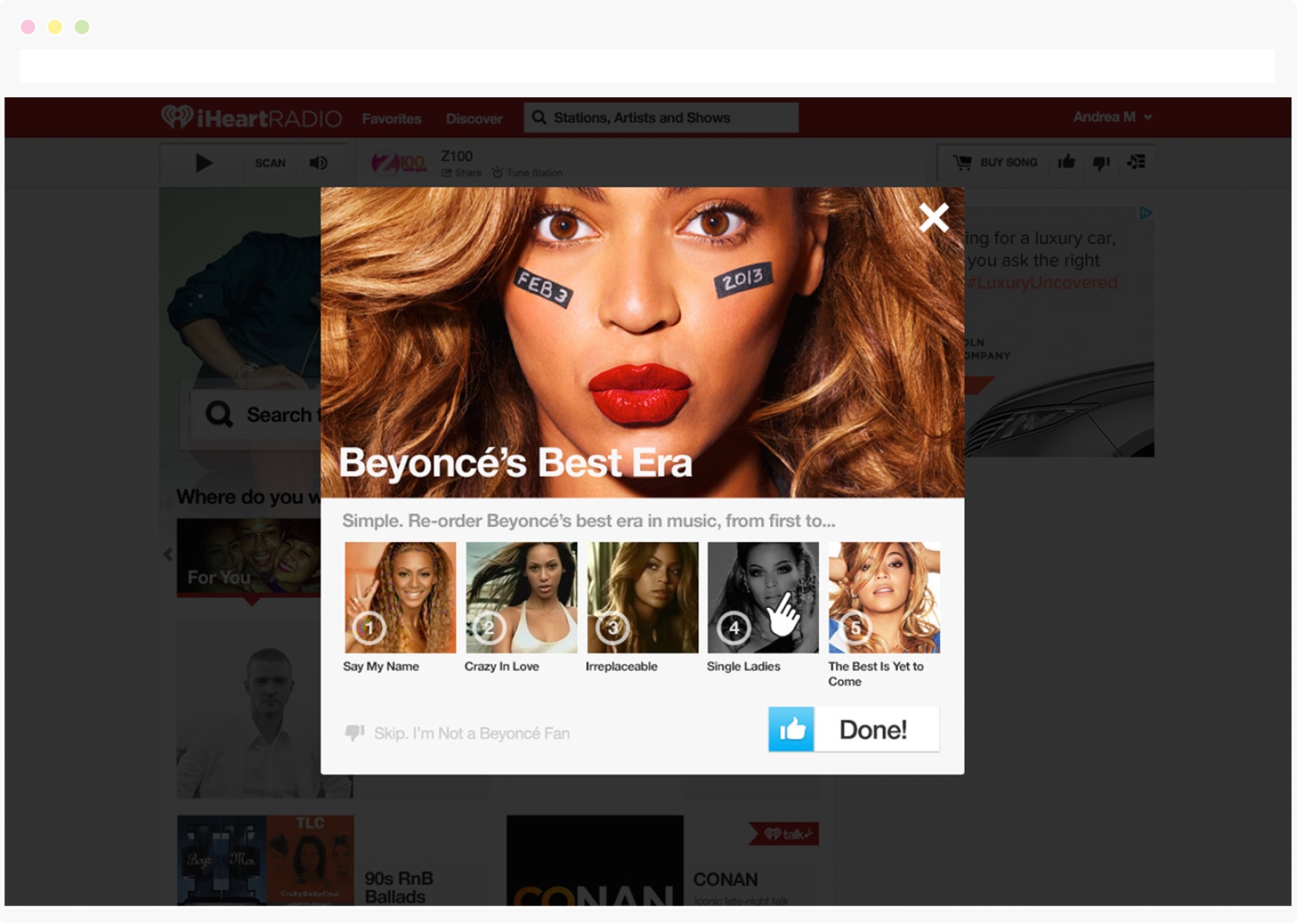Select the Crazy In Love era thumbnail
1297x924 pixels.
pyautogui.click(x=521, y=597)
